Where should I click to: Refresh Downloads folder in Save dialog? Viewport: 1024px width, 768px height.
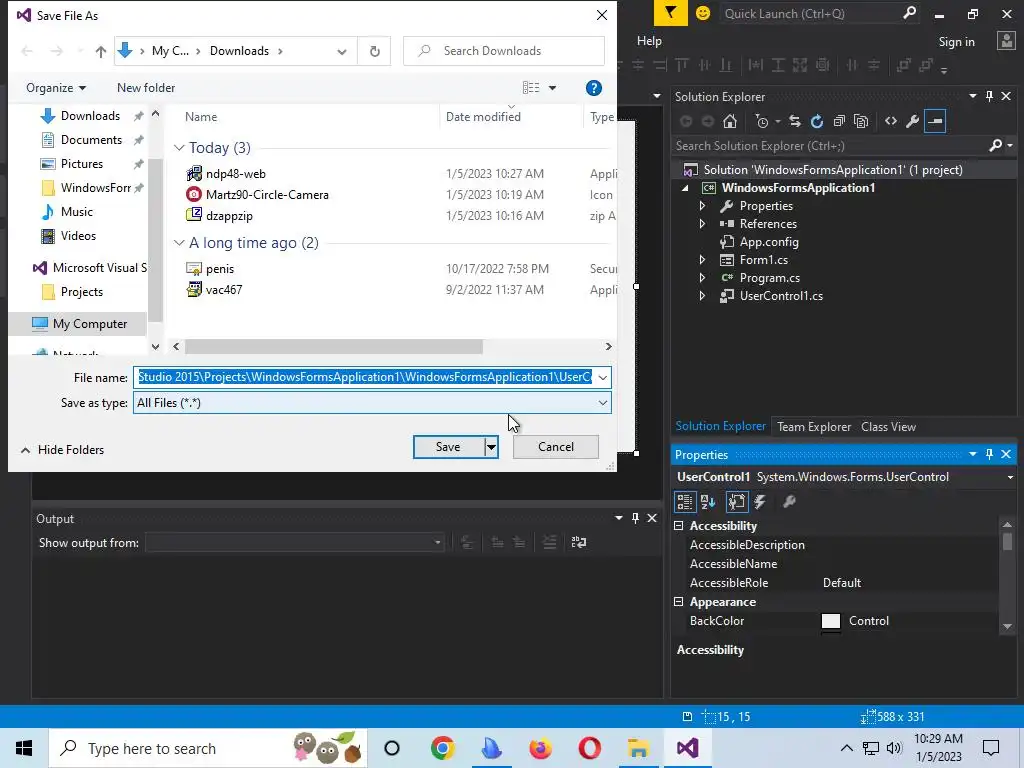tap(375, 51)
